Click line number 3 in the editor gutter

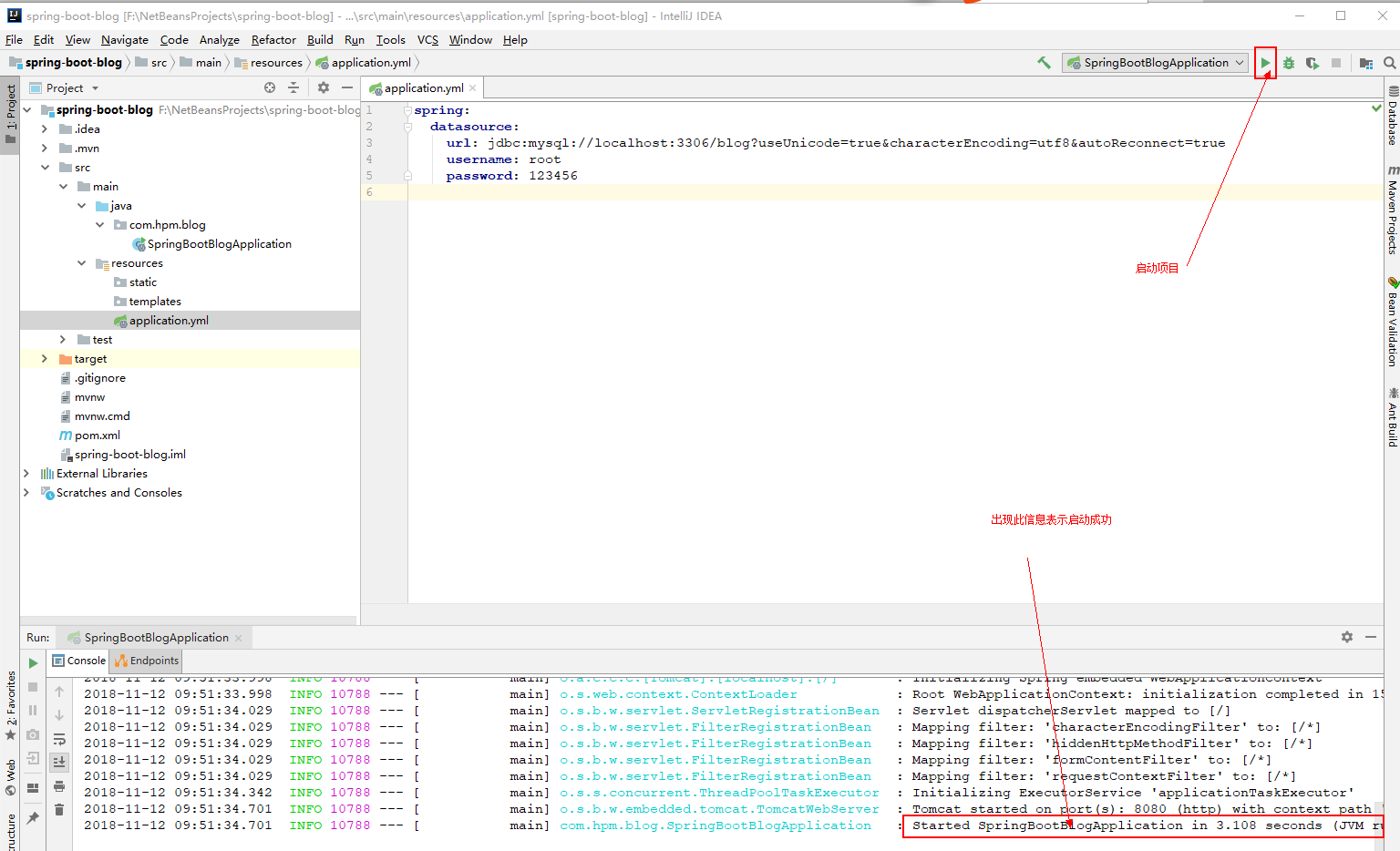pyautogui.click(x=369, y=142)
